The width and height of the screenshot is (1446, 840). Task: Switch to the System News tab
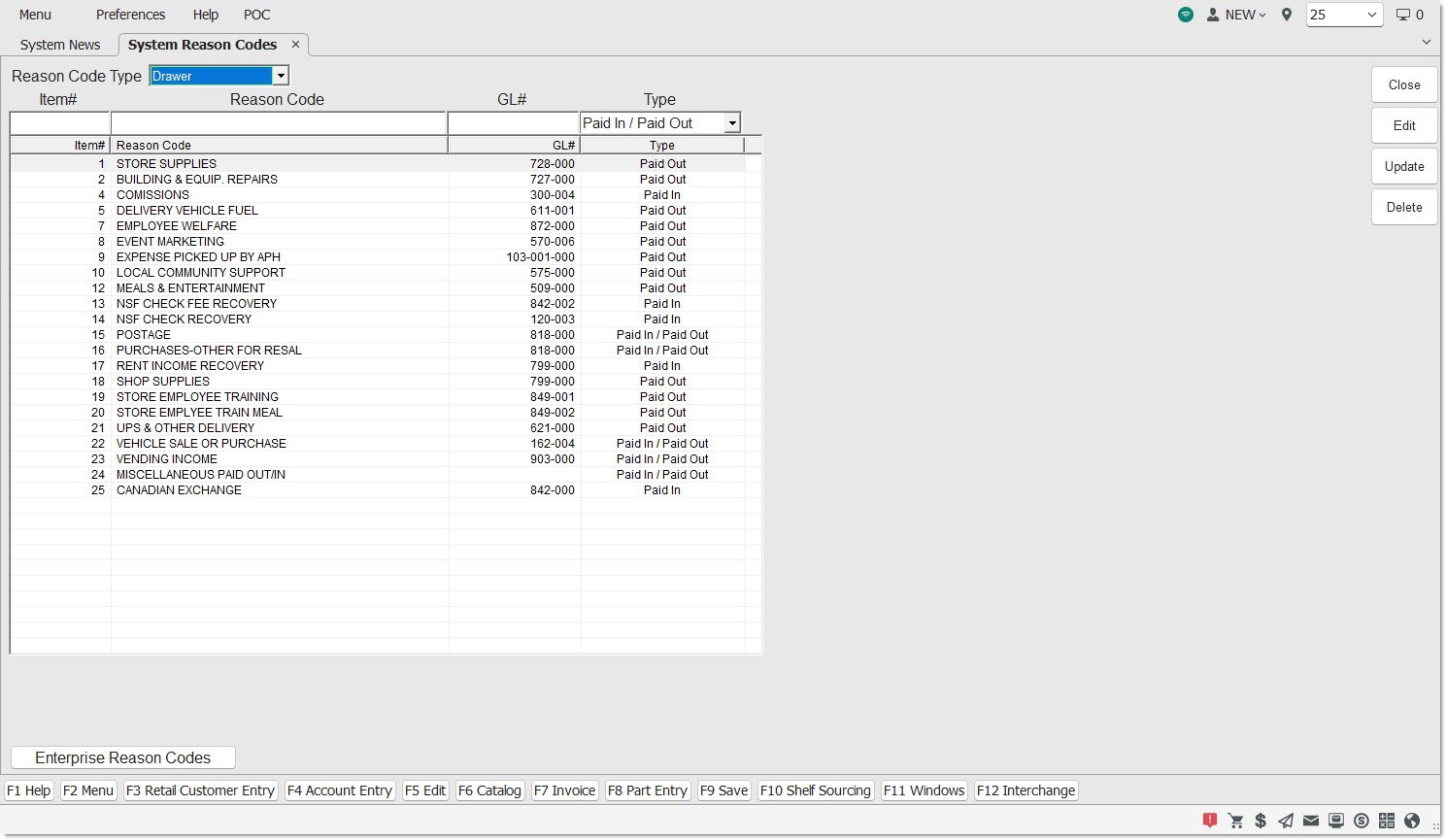(x=60, y=45)
